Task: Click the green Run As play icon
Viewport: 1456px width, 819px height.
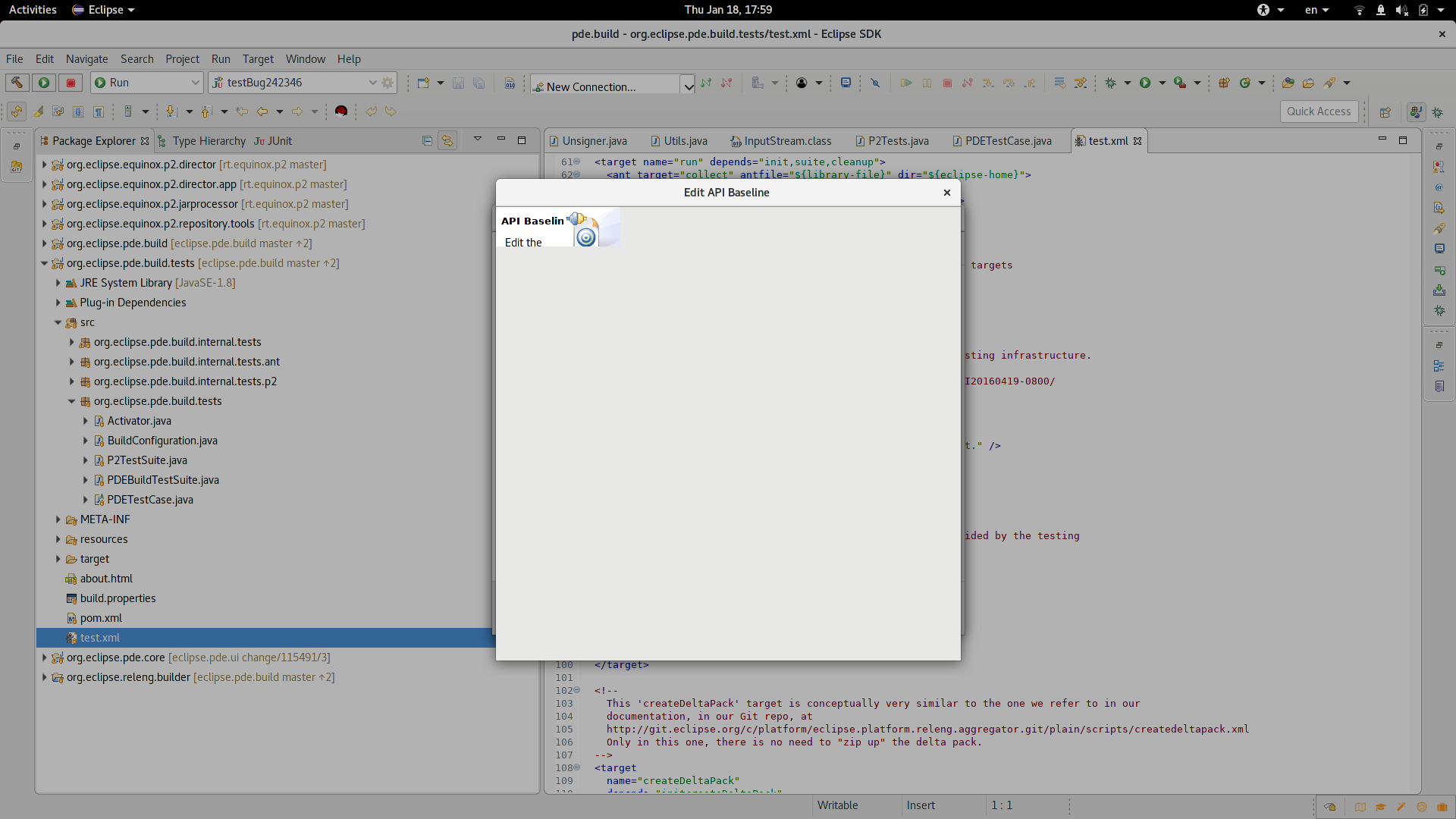Action: pos(1145,83)
